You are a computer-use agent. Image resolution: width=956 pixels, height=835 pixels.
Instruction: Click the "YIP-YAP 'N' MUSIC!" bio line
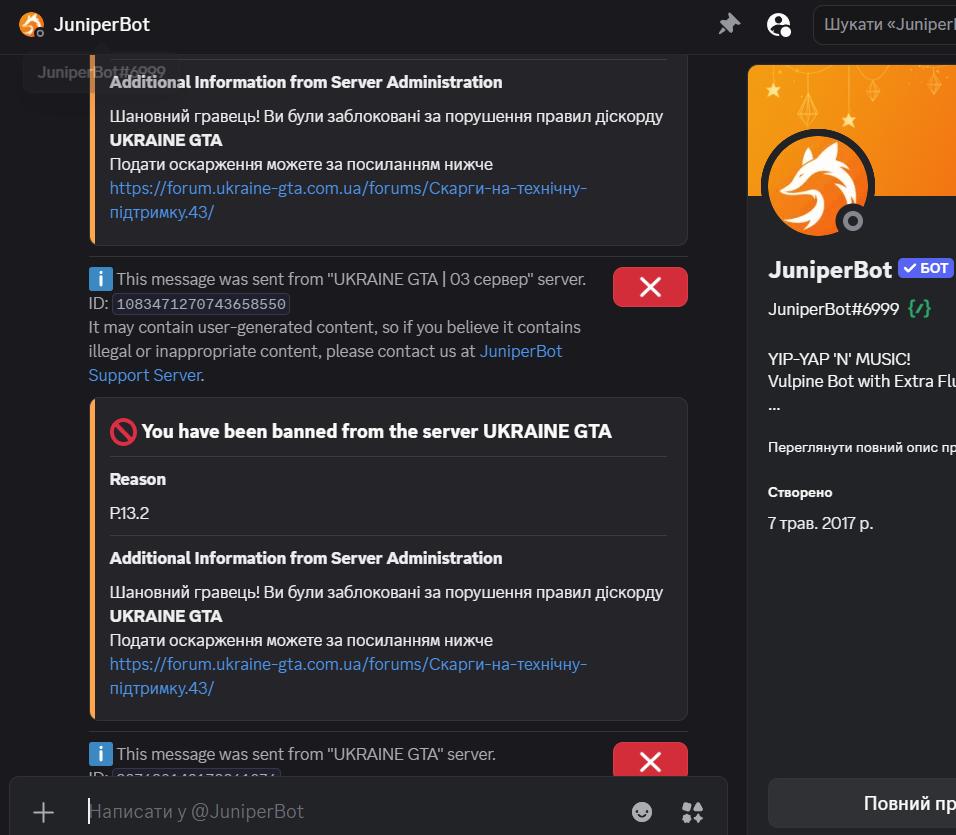point(839,359)
